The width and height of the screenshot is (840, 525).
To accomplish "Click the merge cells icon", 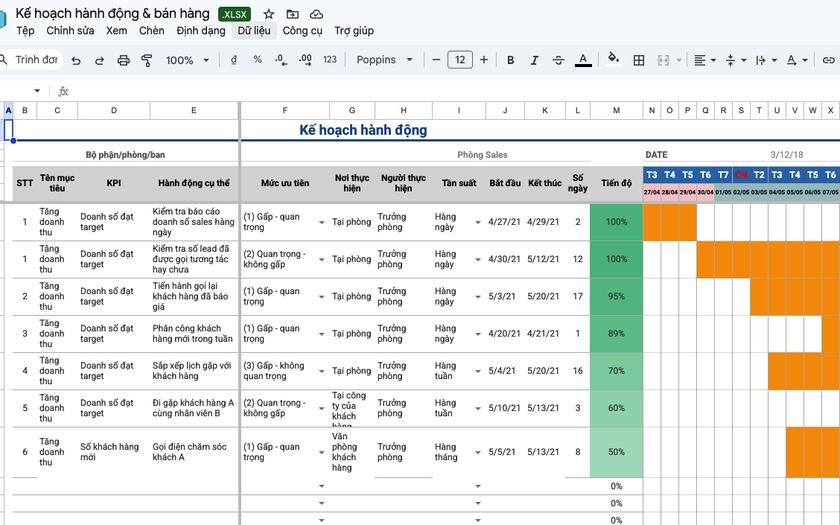I will click(663, 60).
